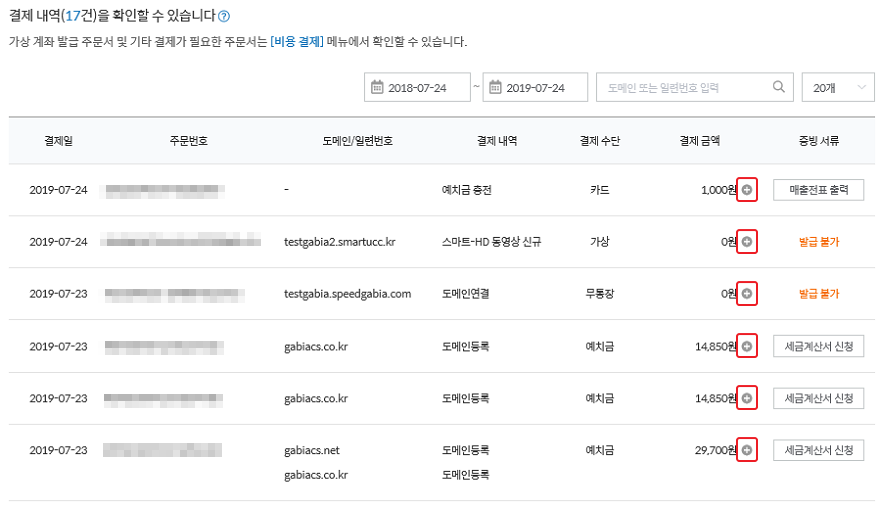
Task: Click the 결제일 column header
Action: (x=58, y=141)
